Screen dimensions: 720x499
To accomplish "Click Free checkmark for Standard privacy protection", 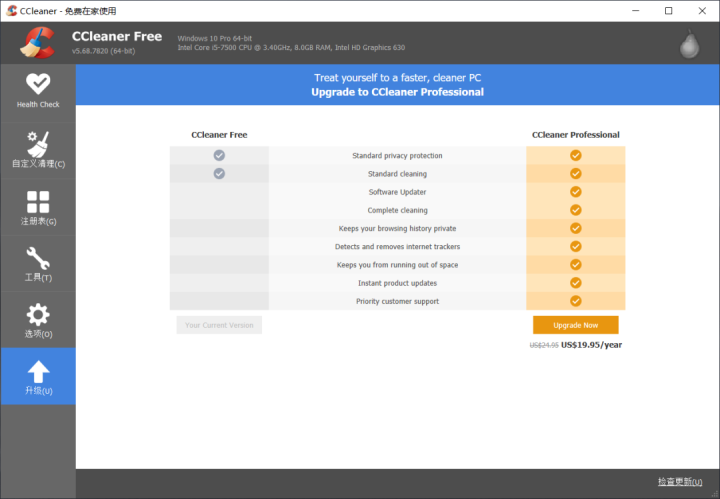I will click(219, 155).
